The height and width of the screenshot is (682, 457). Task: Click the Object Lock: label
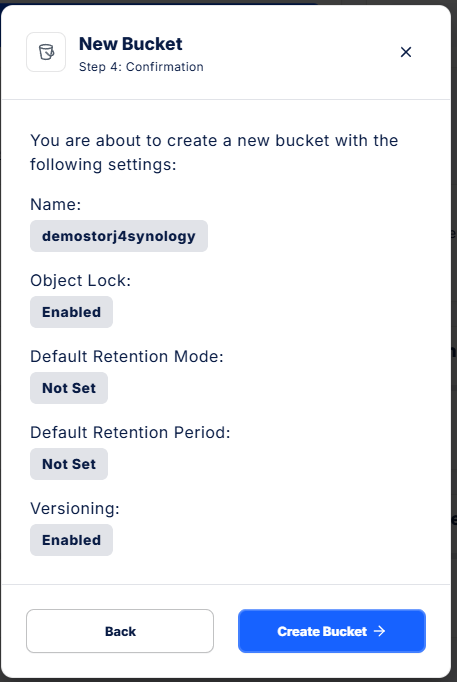(80, 281)
